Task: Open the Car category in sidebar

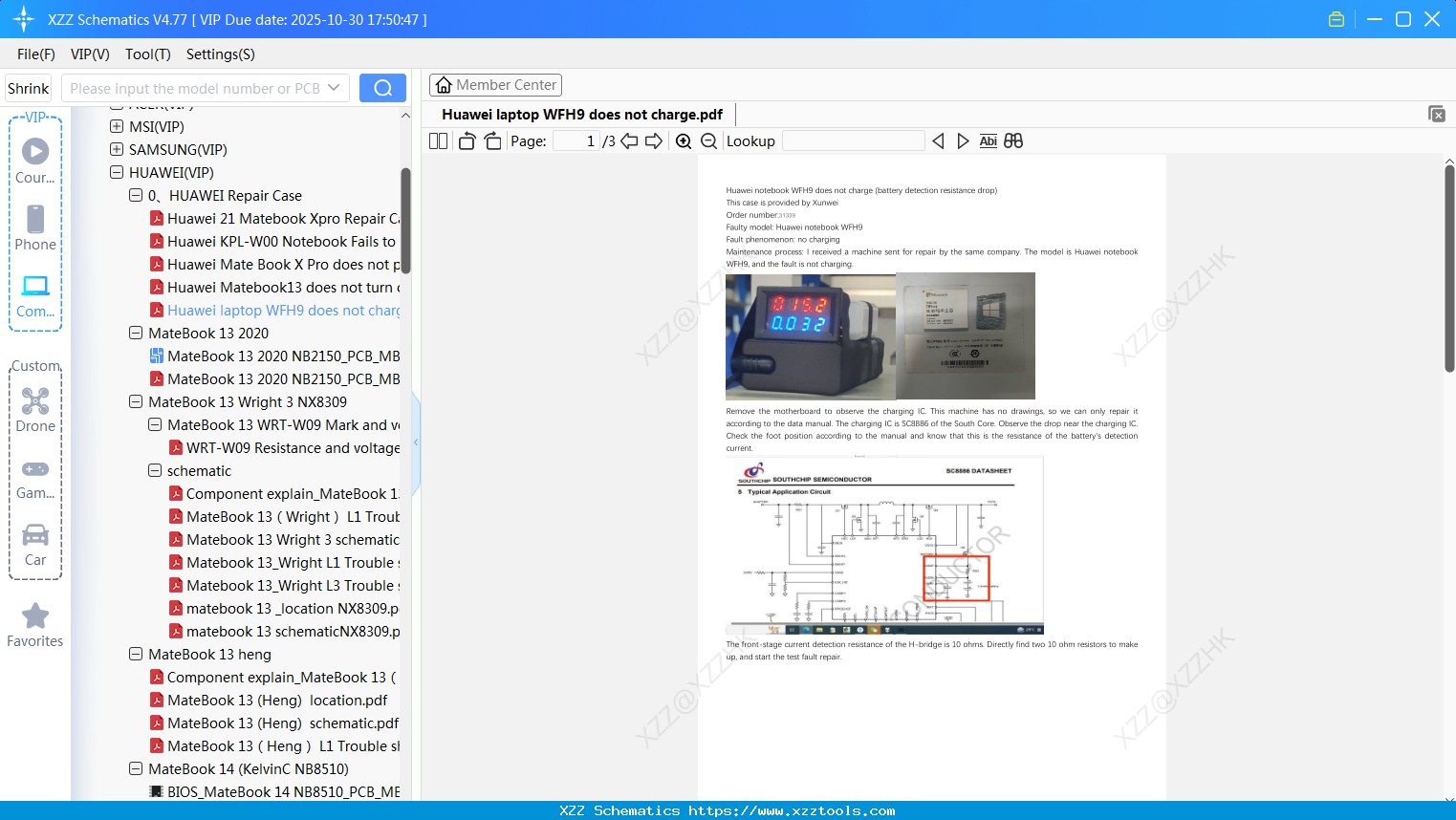Action: (35, 544)
